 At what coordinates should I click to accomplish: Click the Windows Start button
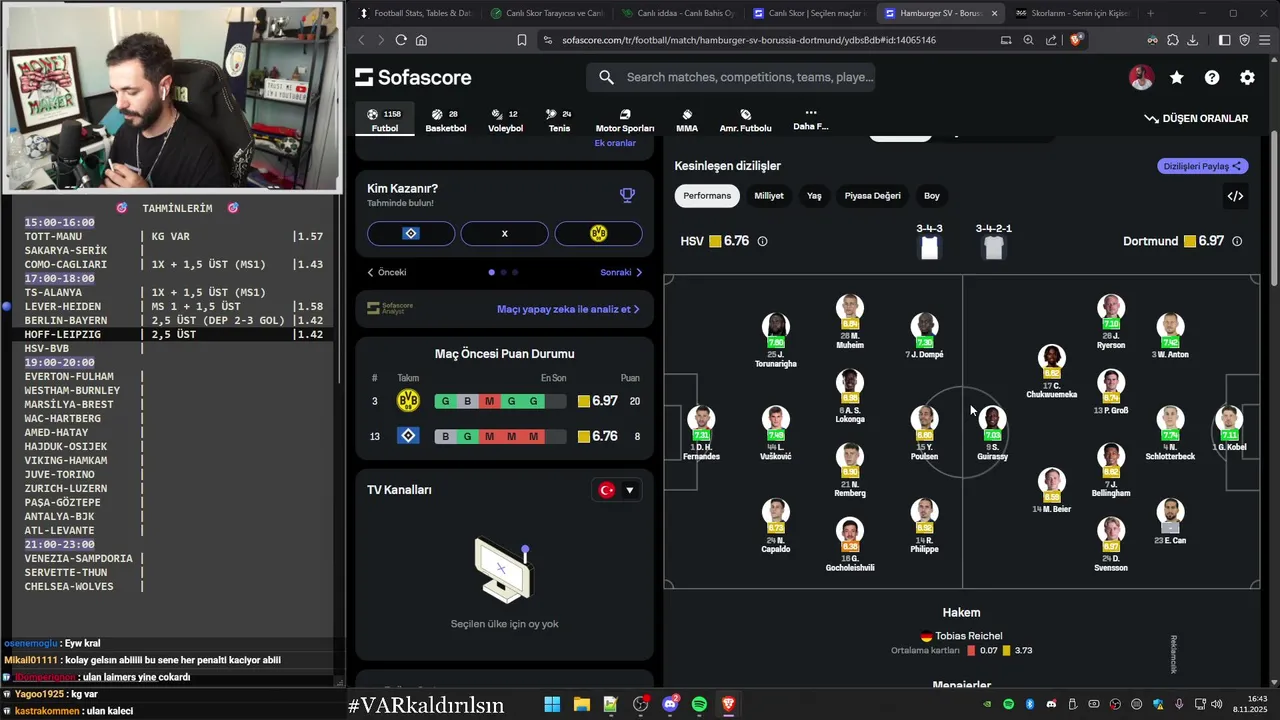pyautogui.click(x=552, y=704)
